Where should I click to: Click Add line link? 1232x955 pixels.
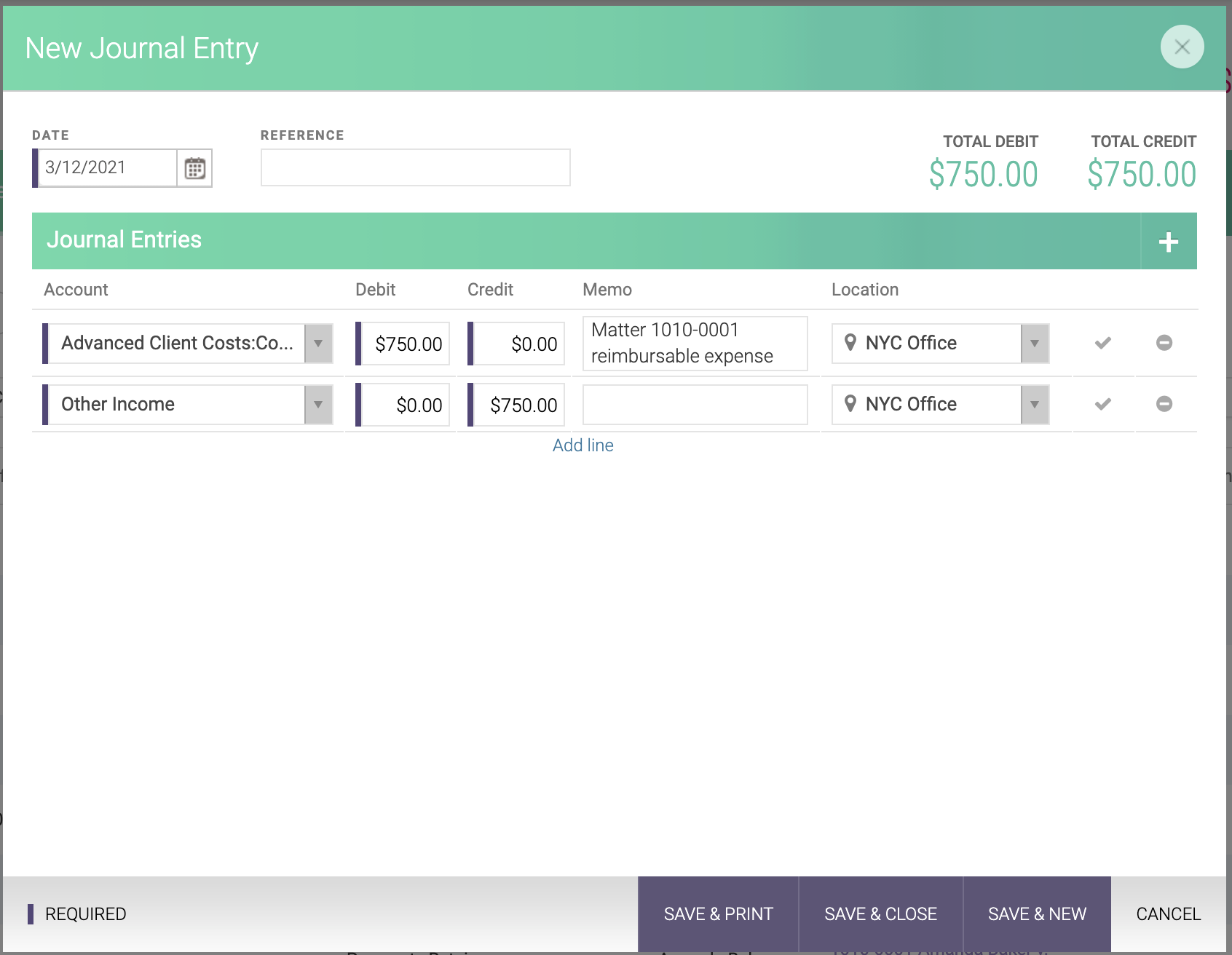tap(583, 445)
